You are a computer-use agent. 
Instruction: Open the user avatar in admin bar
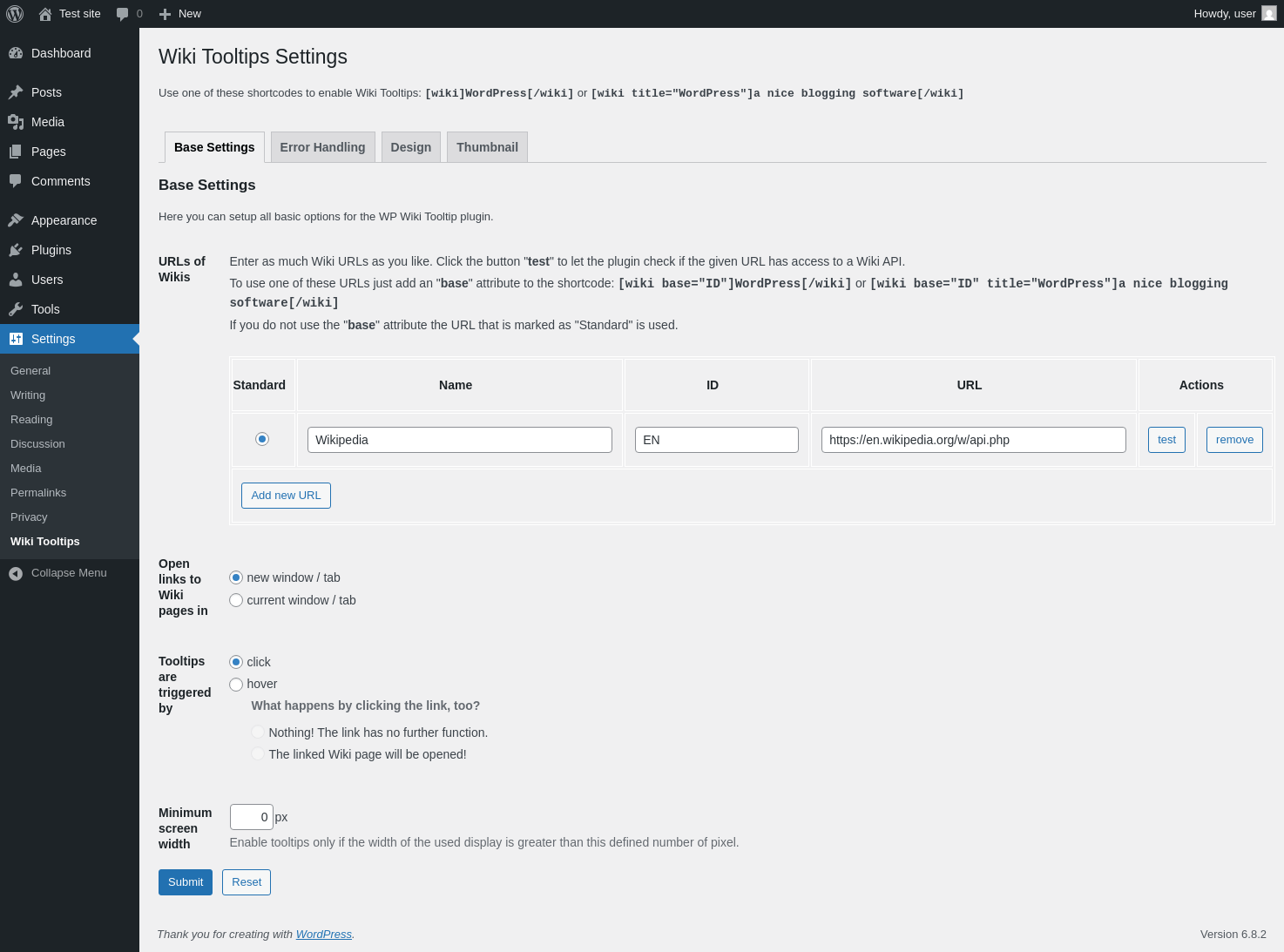point(1269,13)
